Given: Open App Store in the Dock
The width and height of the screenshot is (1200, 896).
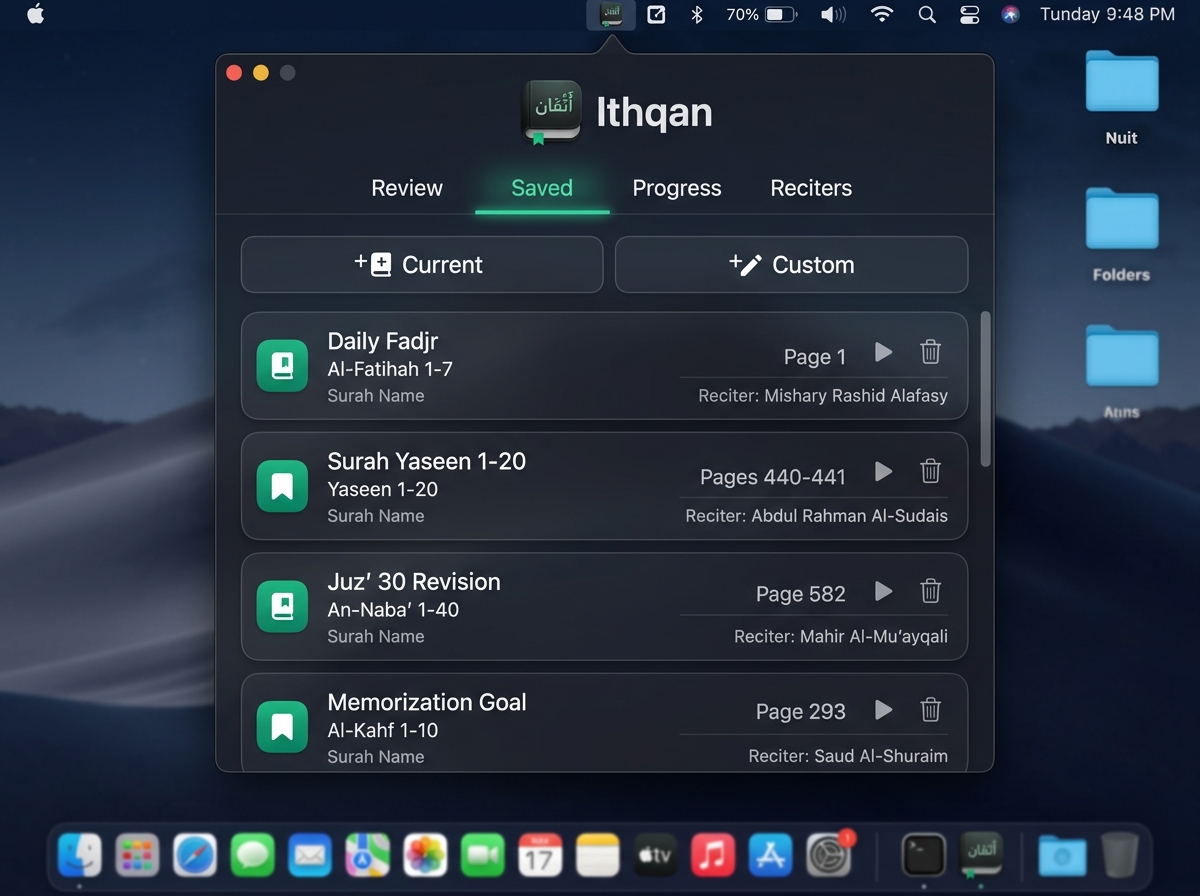Looking at the screenshot, I should tap(771, 856).
